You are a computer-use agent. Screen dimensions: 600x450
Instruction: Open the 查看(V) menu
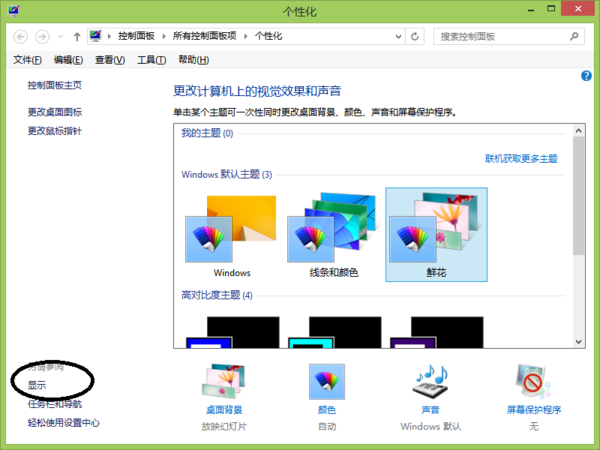tap(110, 60)
